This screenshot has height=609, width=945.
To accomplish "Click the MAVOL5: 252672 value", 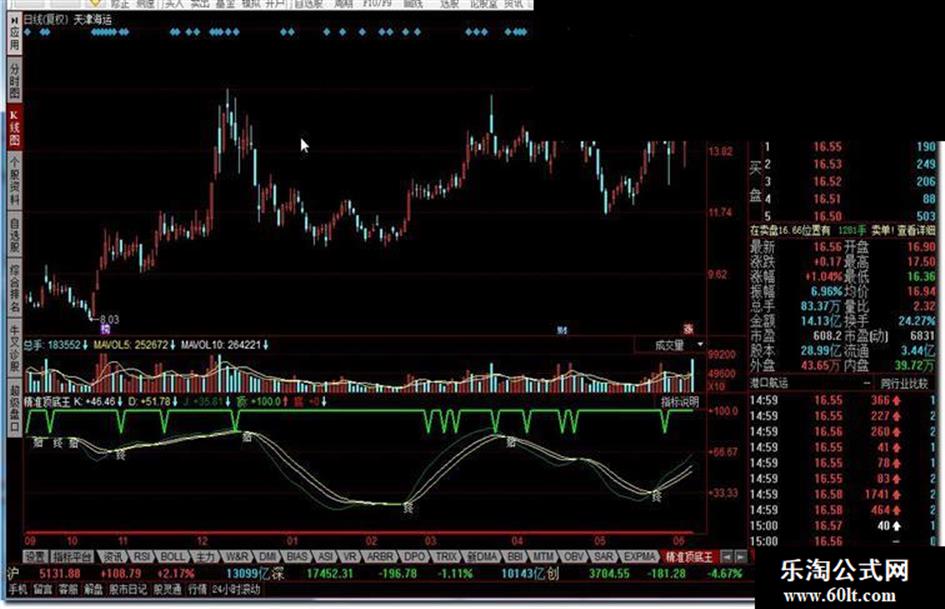I will (x=131, y=345).
